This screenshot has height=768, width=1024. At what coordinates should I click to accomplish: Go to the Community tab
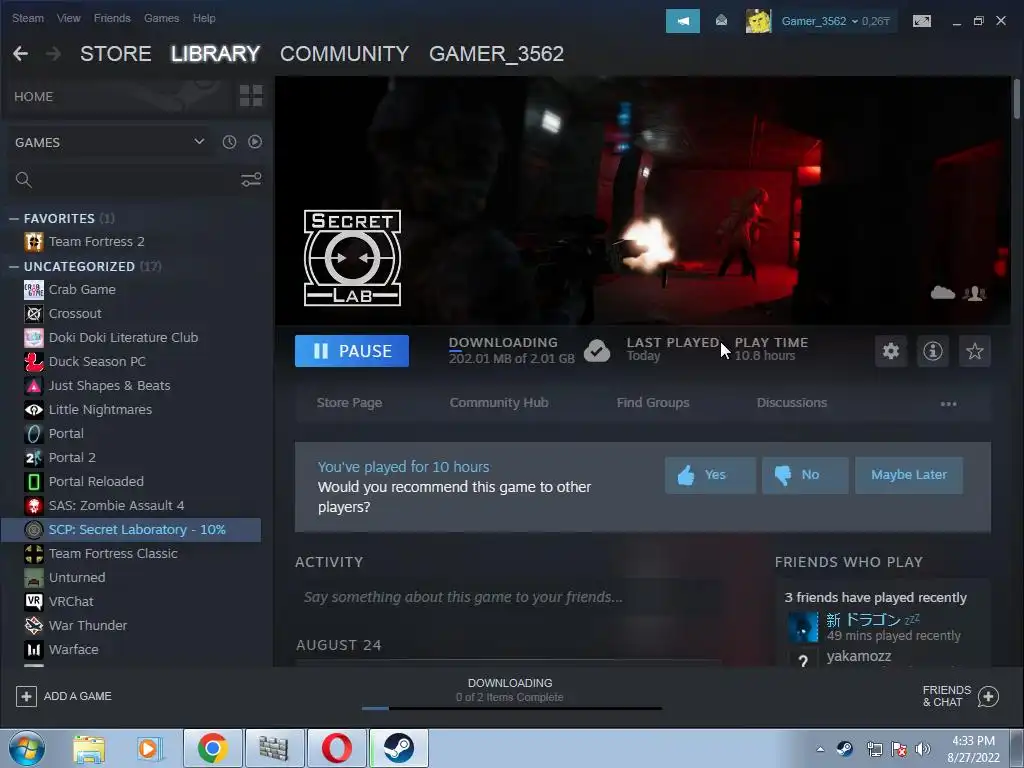(x=344, y=54)
